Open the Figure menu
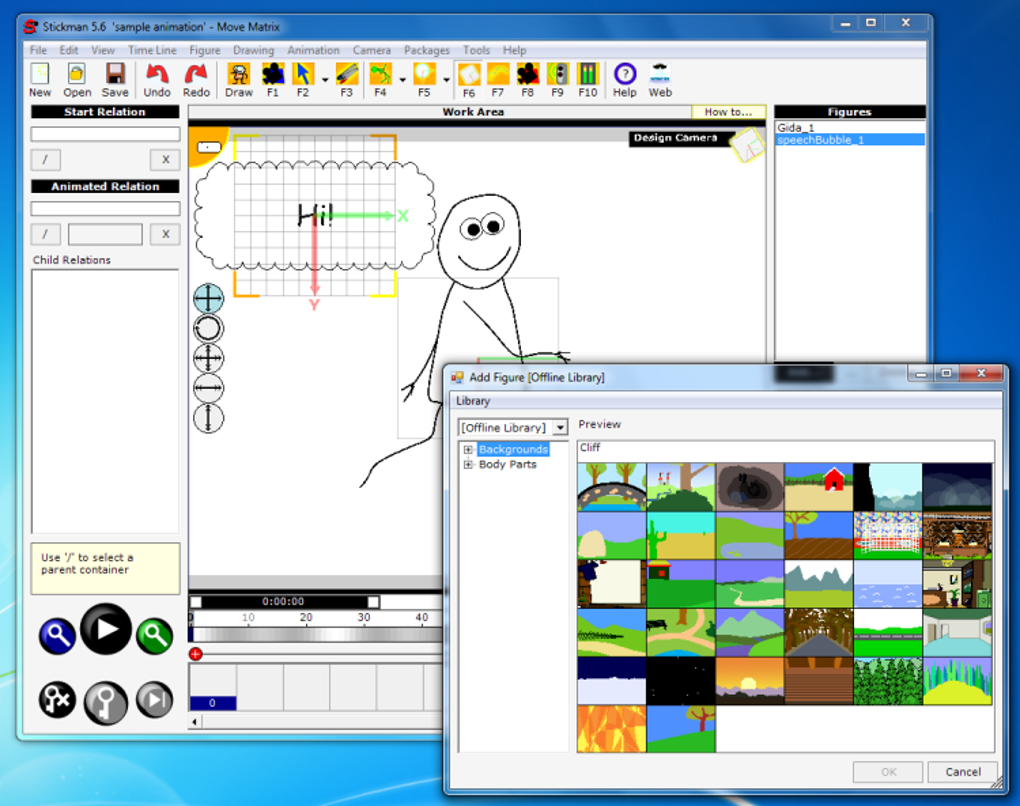 tap(205, 50)
